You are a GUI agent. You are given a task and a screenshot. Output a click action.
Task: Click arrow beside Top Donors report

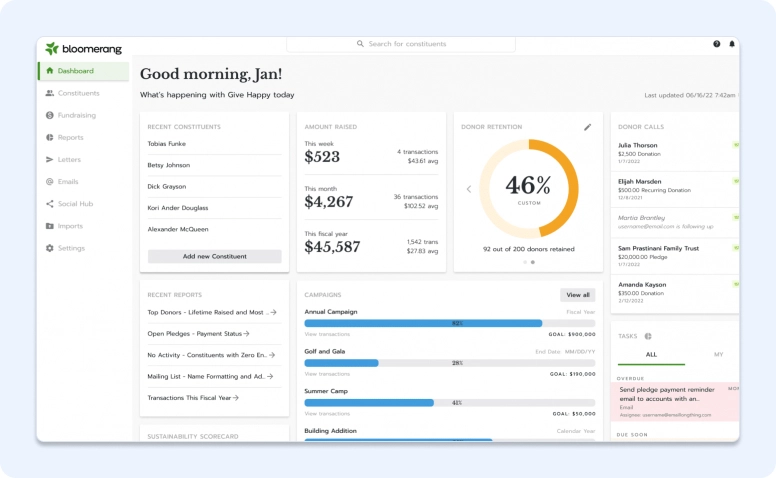coord(273,312)
